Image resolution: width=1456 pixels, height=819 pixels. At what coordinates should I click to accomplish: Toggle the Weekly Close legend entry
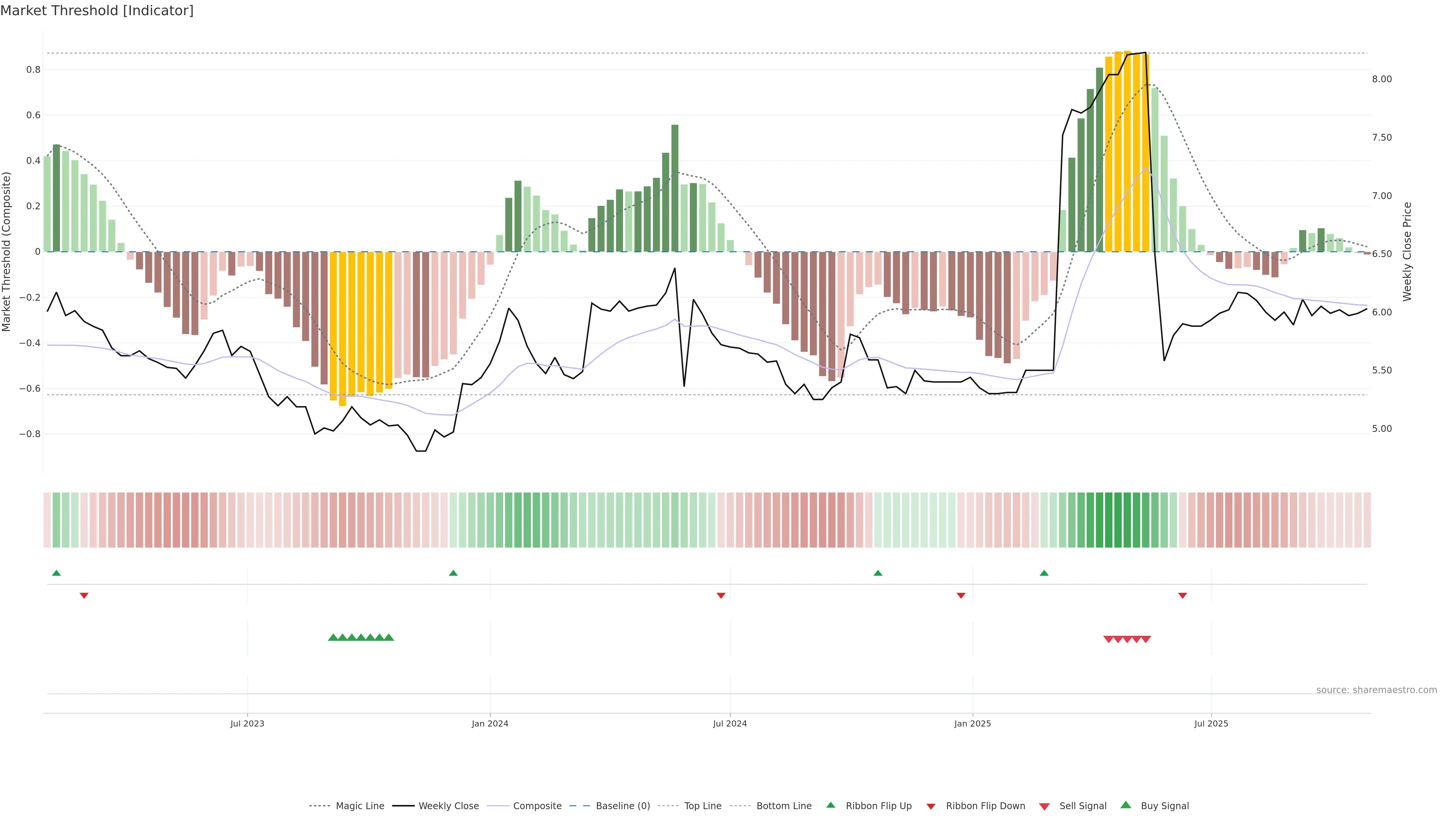448,806
